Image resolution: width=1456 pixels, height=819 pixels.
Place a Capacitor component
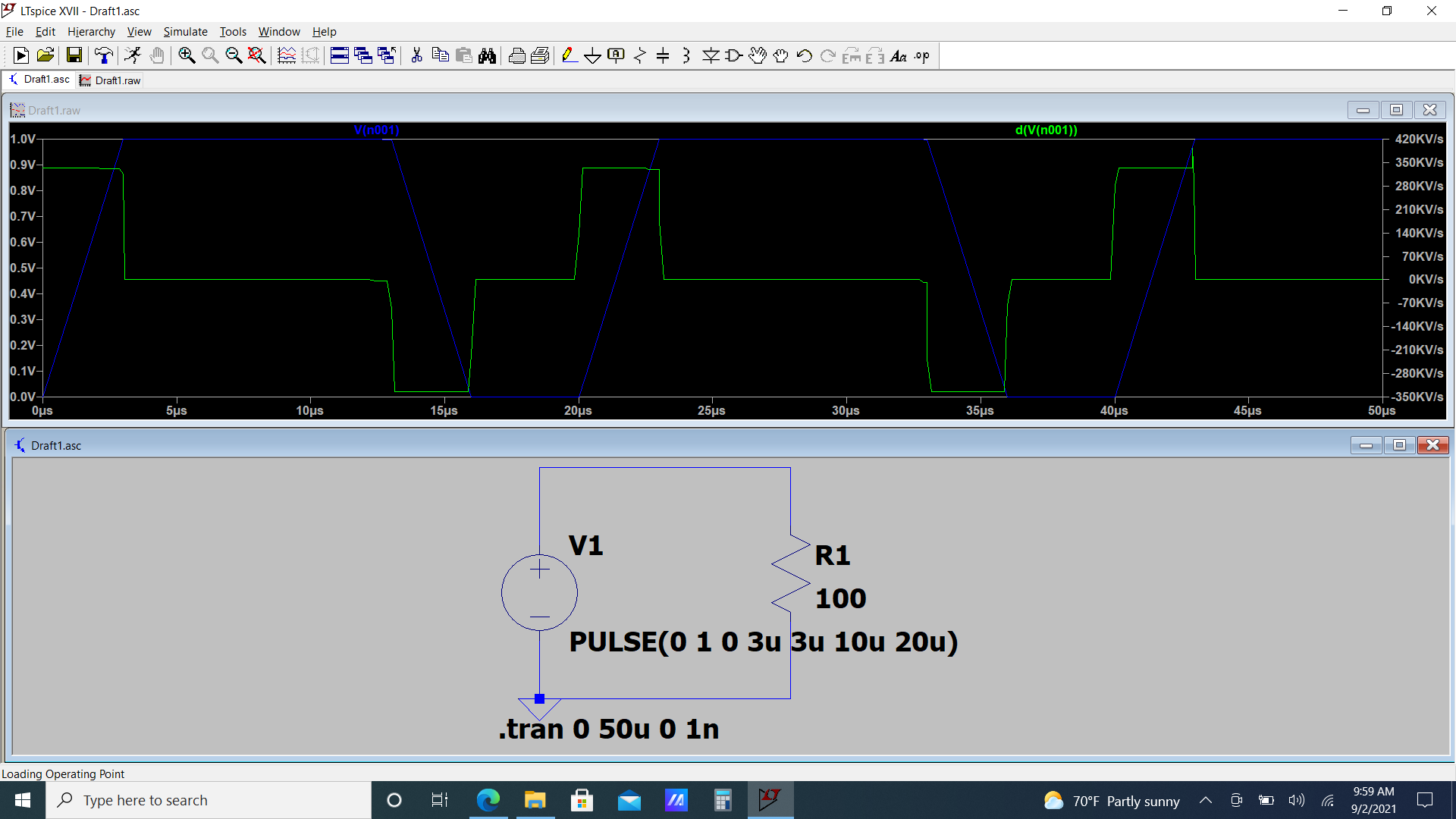click(x=664, y=55)
